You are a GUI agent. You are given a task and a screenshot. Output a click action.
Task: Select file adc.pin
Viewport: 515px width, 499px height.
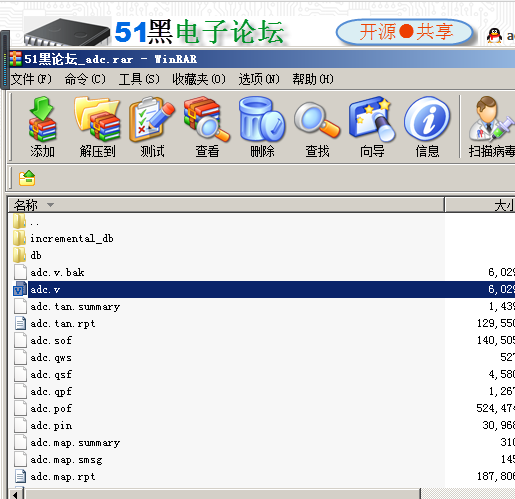[x=51, y=425]
